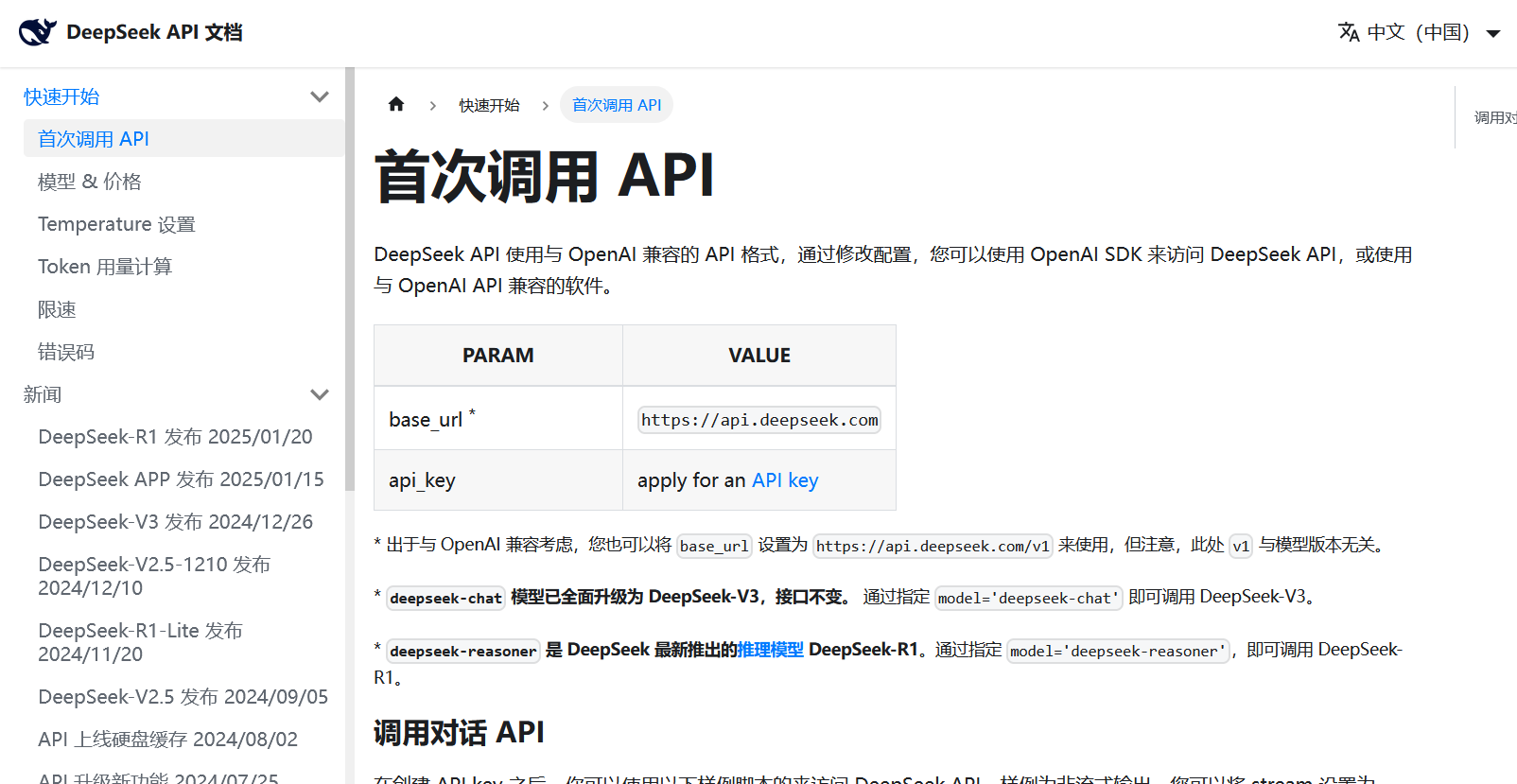Select 快速开始 category in the sidebar

pos(61,96)
